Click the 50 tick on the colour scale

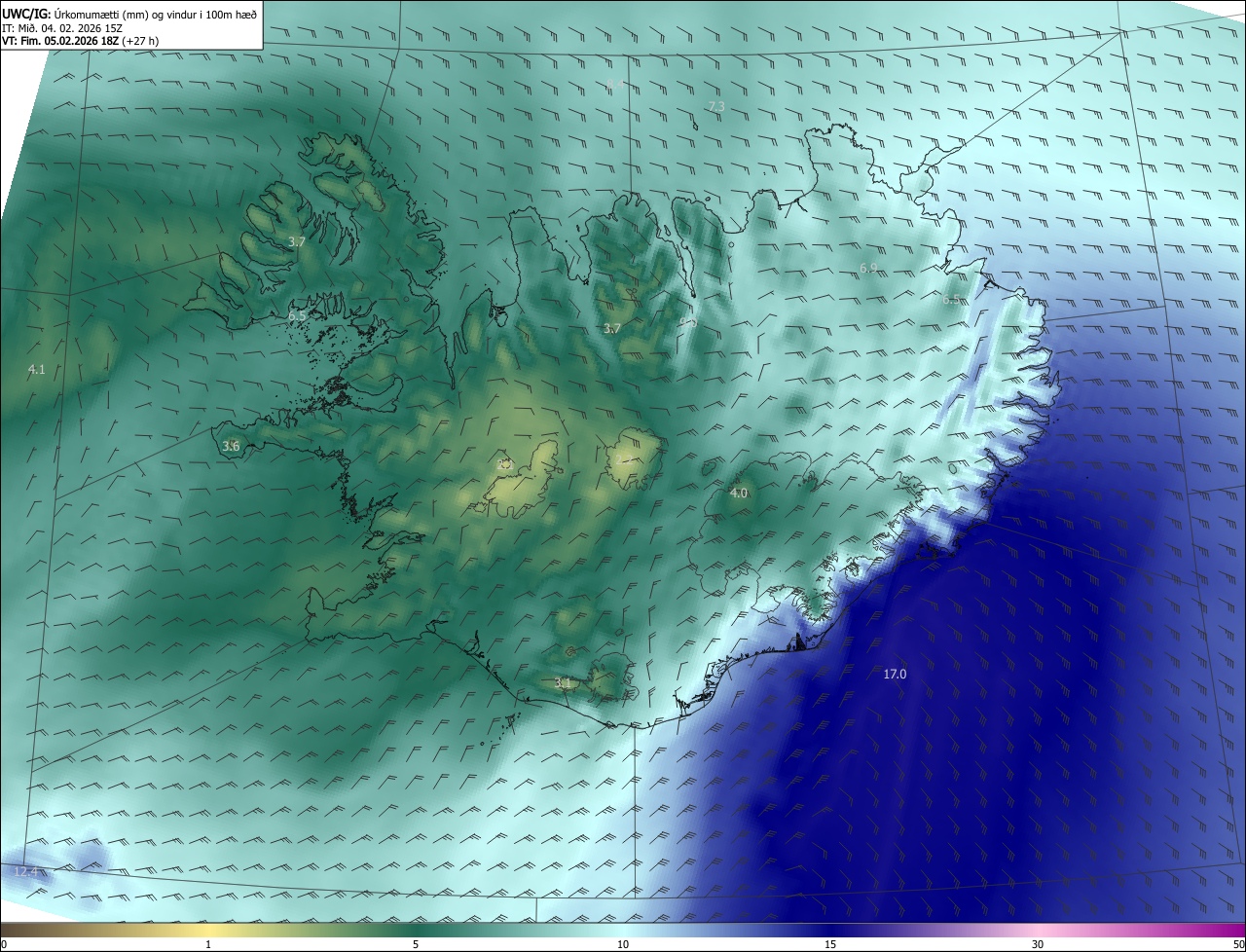tap(1238, 944)
